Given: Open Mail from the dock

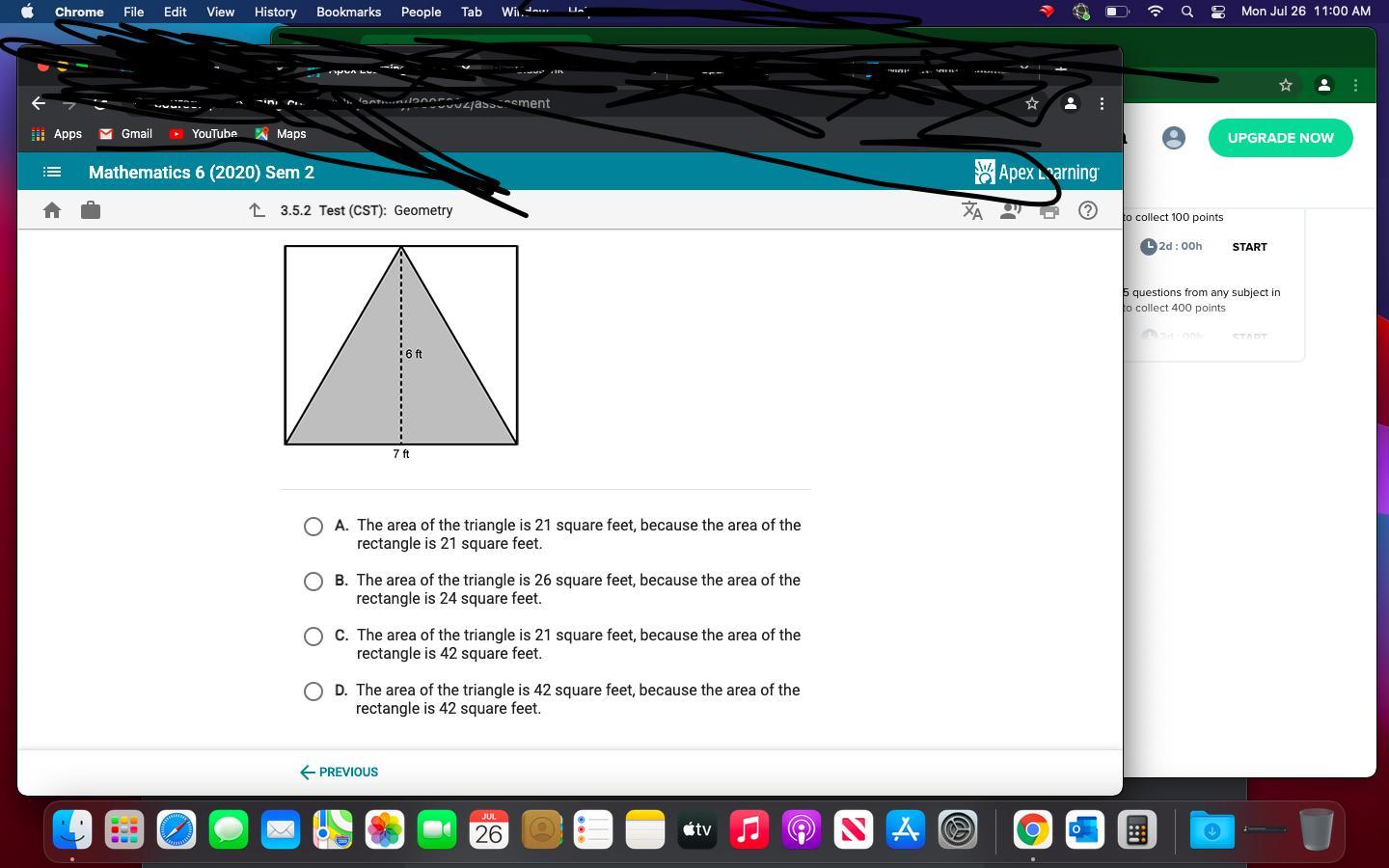Looking at the screenshot, I should (x=281, y=829).
